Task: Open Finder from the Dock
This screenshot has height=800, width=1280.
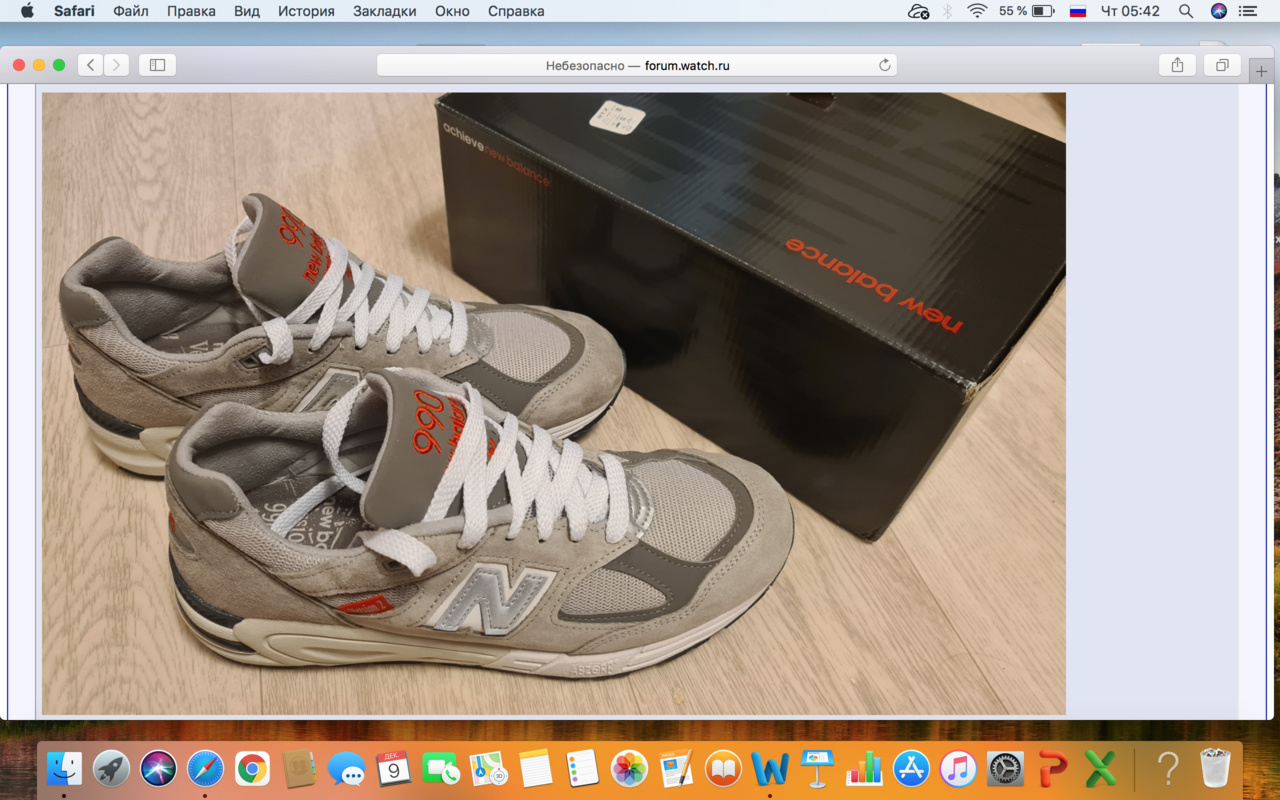Action: tap(65, 768)
